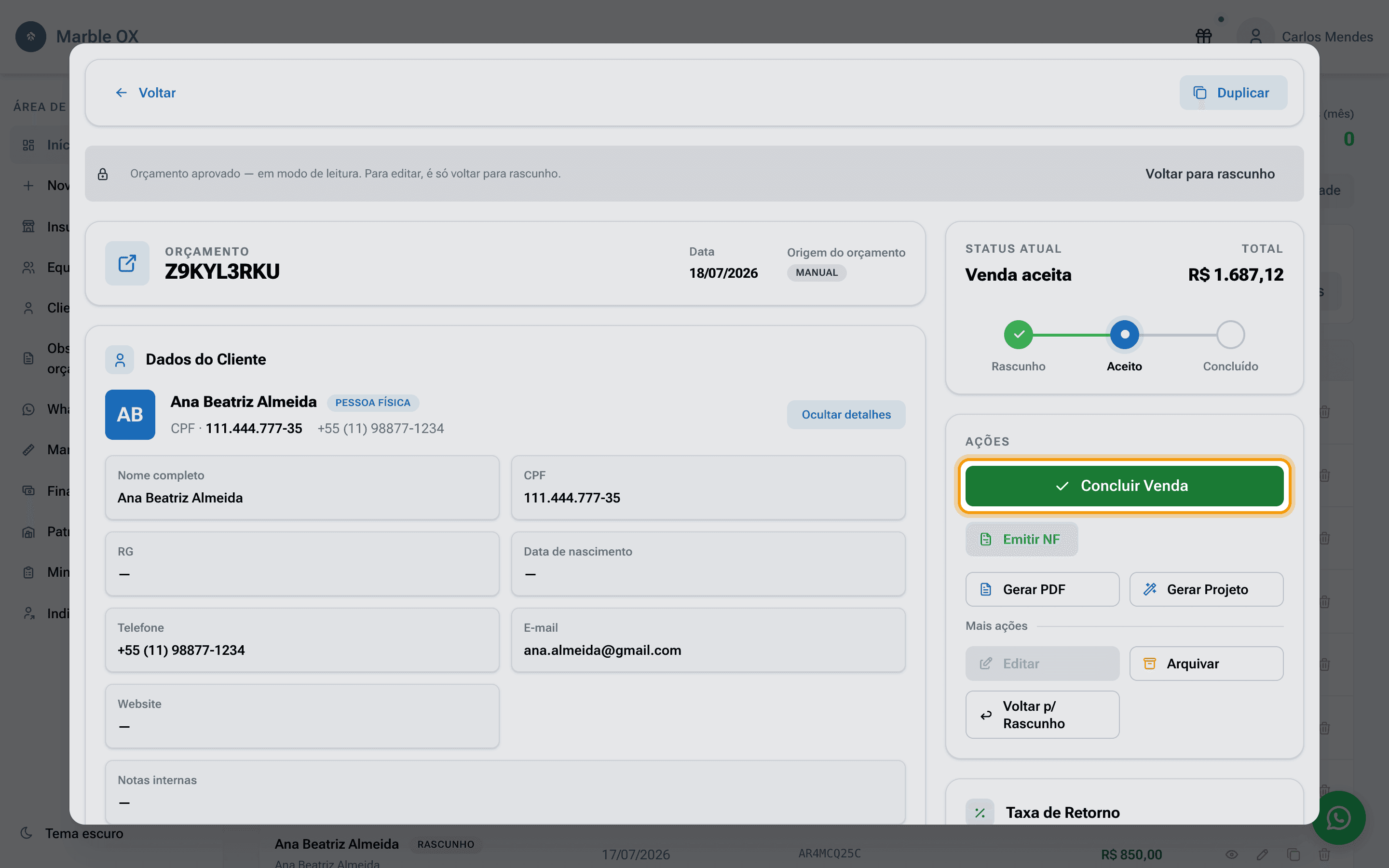Open the Equipe sidebar item
This screenshot has height=868, width=1389.
click(40, 267)
